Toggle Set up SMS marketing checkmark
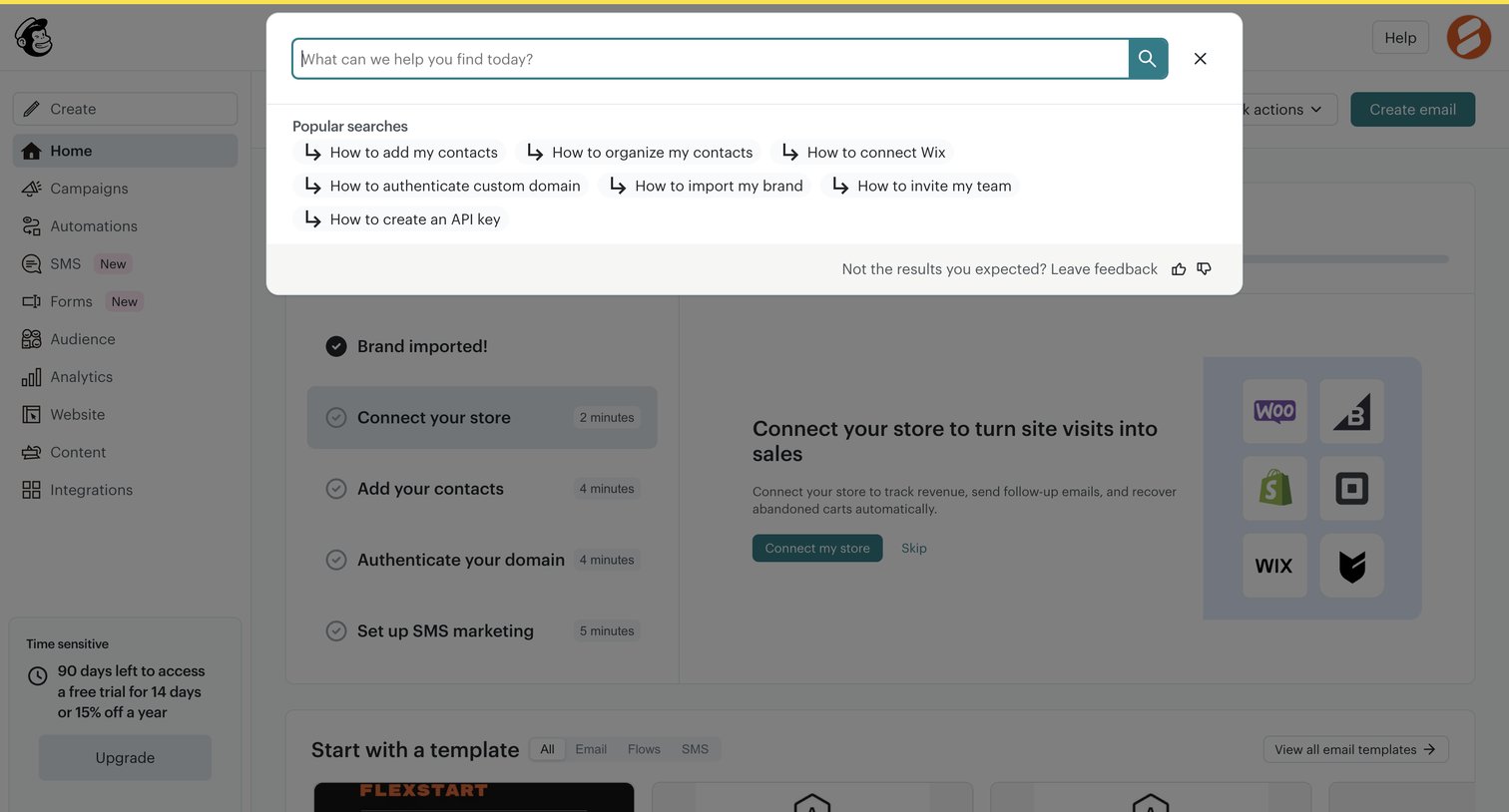The image size is (1509, 812). pyautogui.click(x=336, y=631)
